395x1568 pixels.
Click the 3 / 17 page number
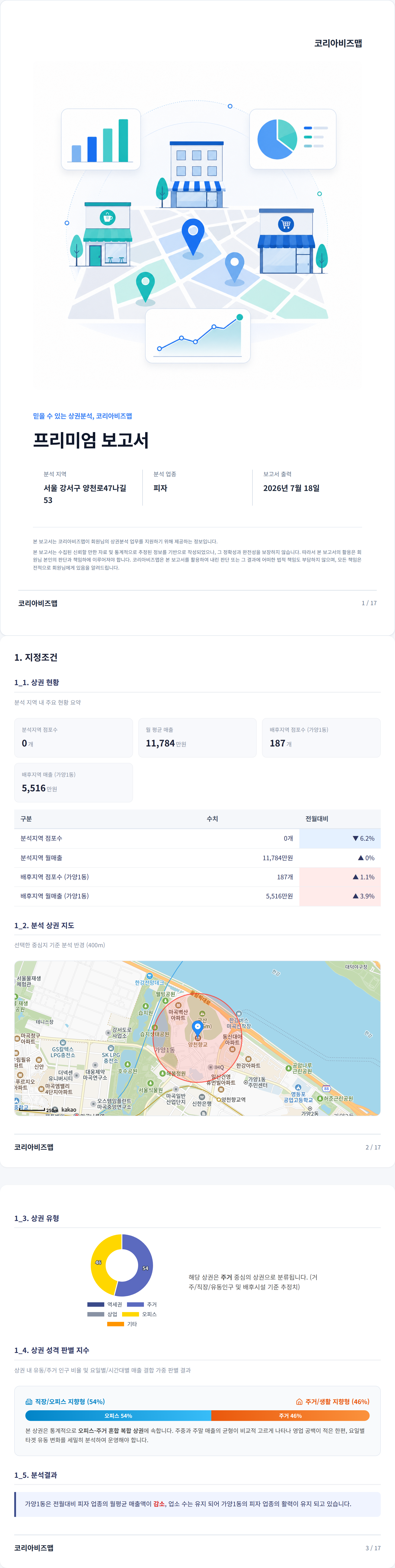[x=373, y=1548]
